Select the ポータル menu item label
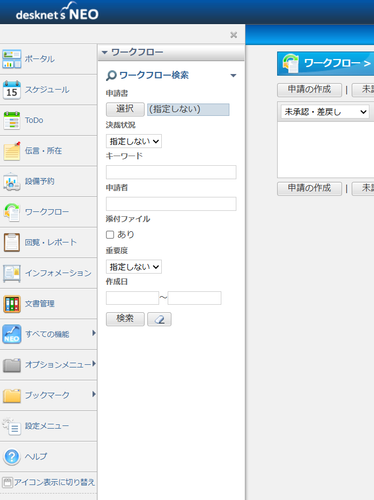The height and width of the screenshot is (500, 374). click(39, 59)
